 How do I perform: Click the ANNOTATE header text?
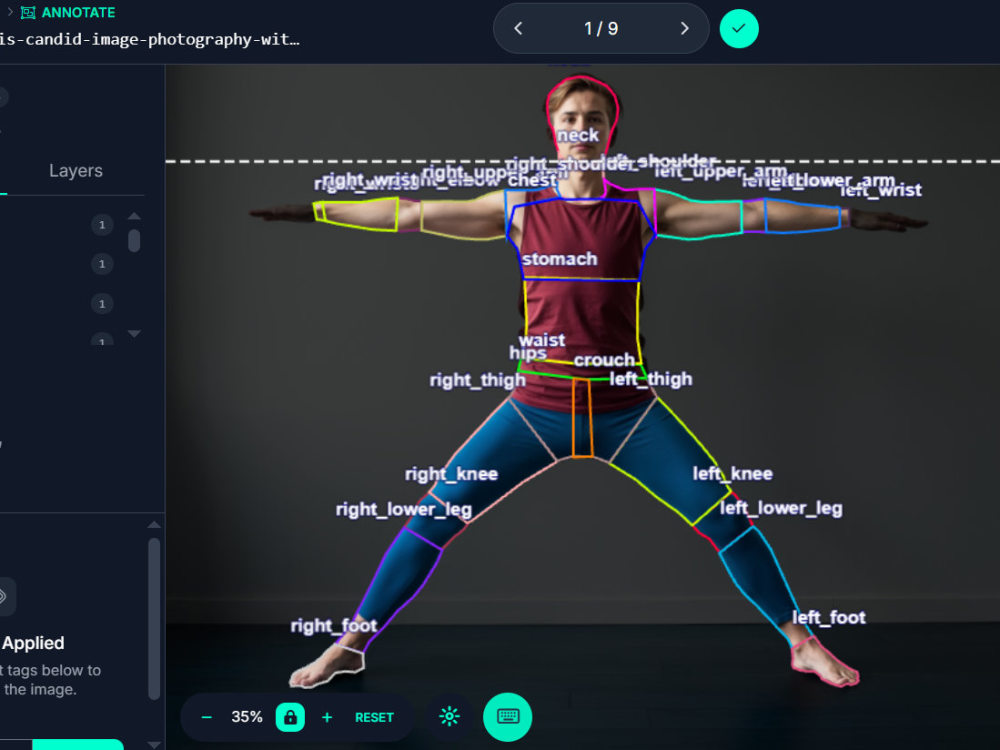(78, 12)
